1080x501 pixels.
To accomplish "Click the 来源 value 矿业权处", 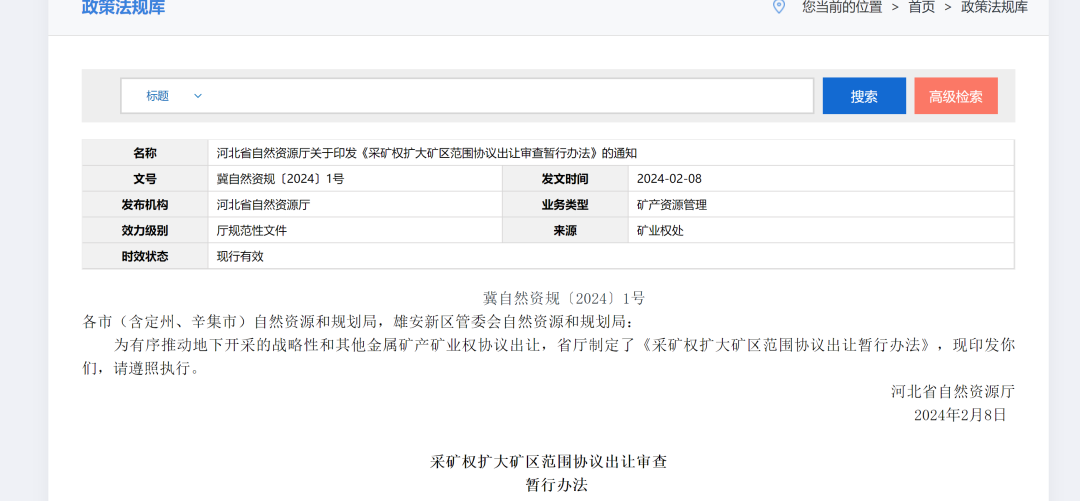I will (660, 231).
